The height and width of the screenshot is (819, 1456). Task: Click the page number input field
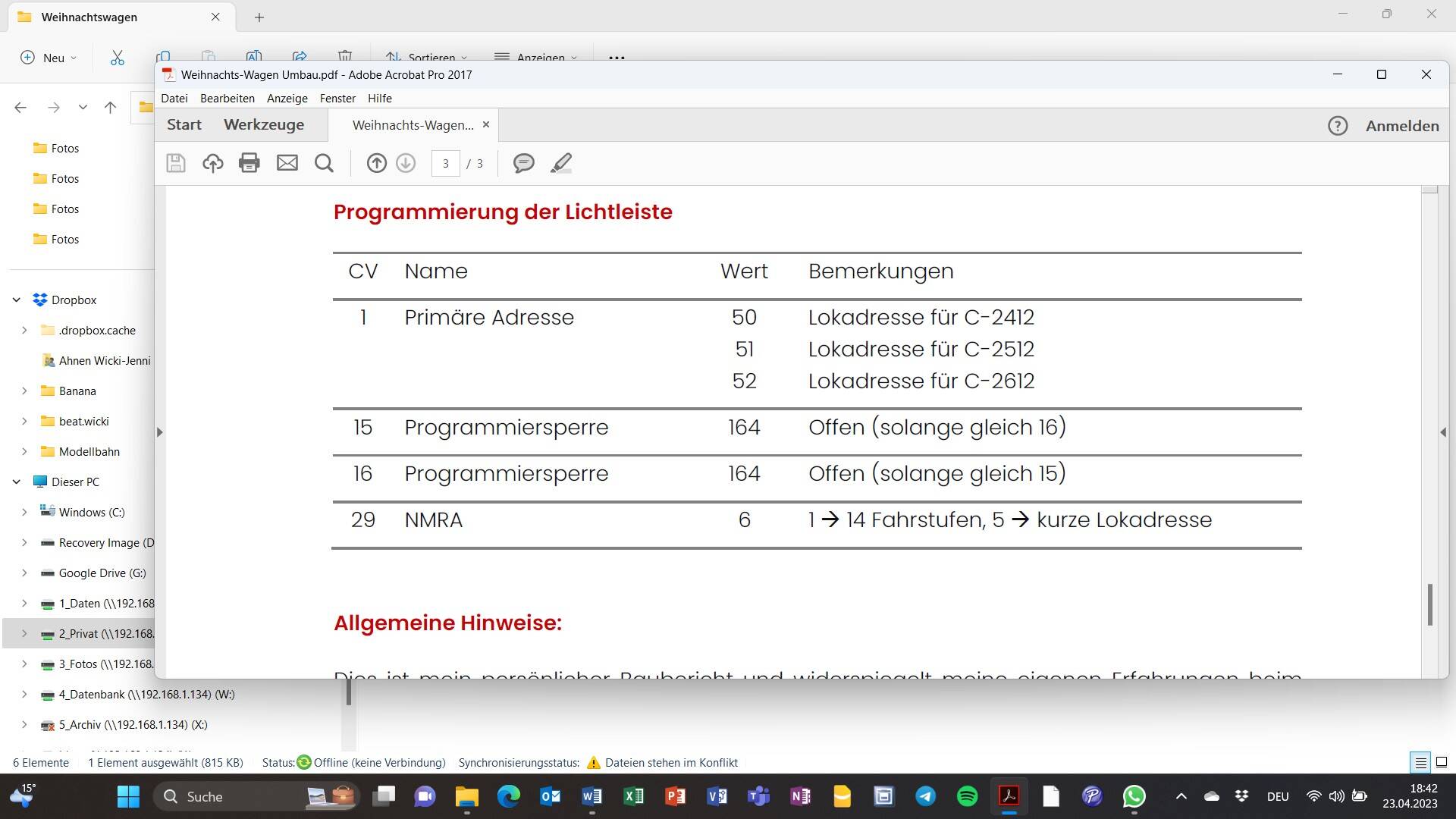pos(445,164)
